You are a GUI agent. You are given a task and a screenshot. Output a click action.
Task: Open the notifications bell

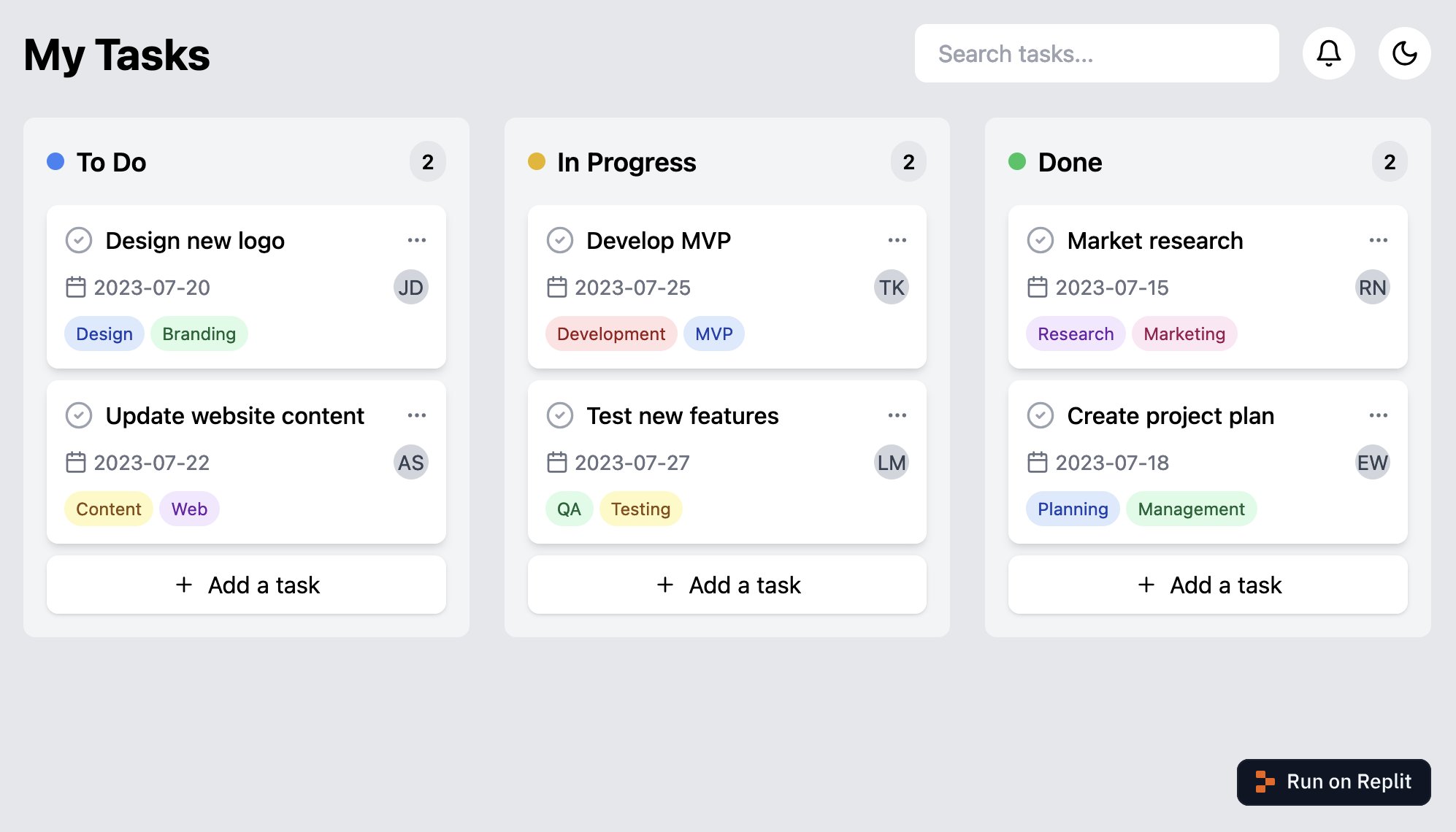pyautogui.click(x=1328, y=53)
